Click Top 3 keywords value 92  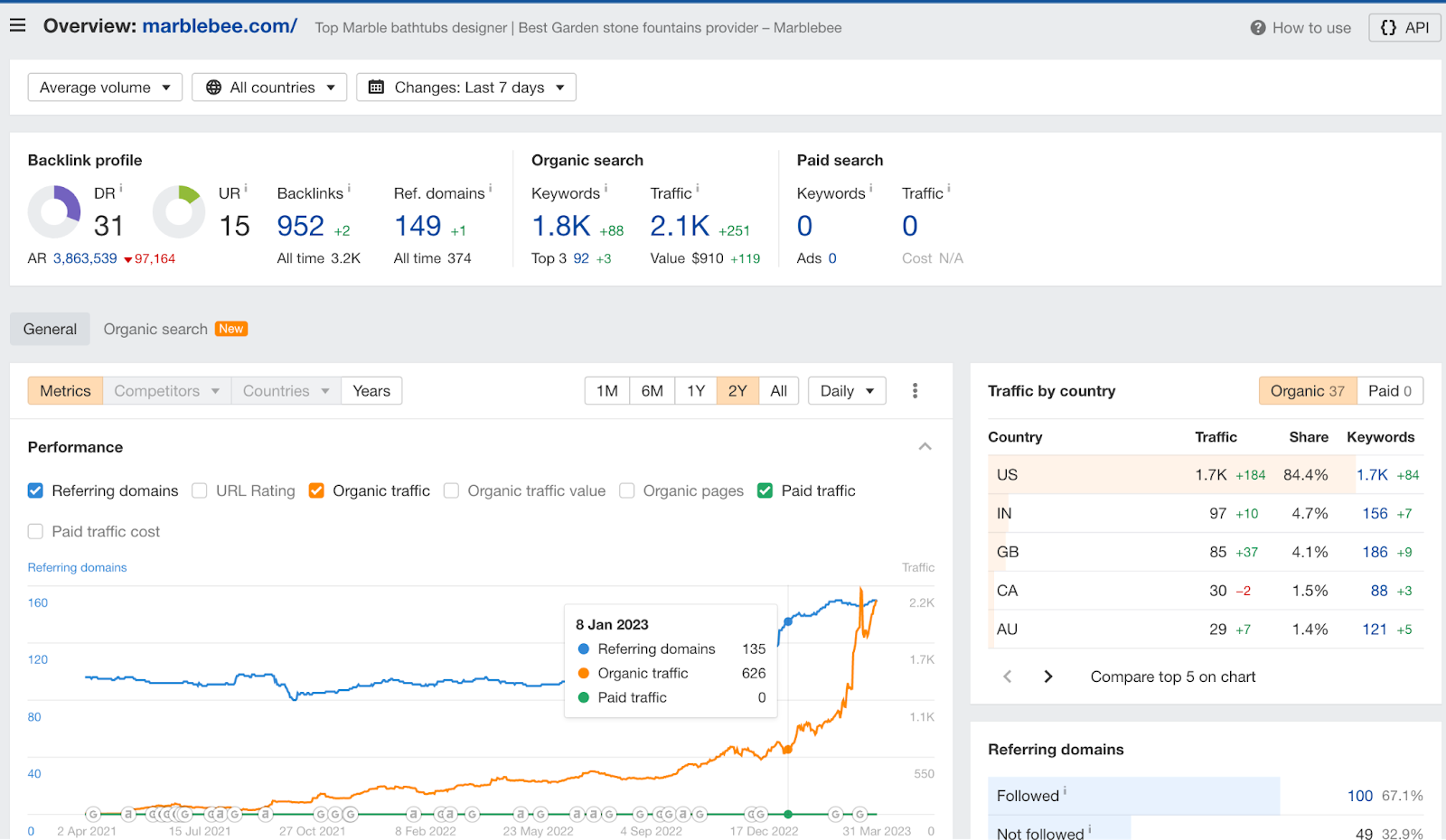click(581, 258)
